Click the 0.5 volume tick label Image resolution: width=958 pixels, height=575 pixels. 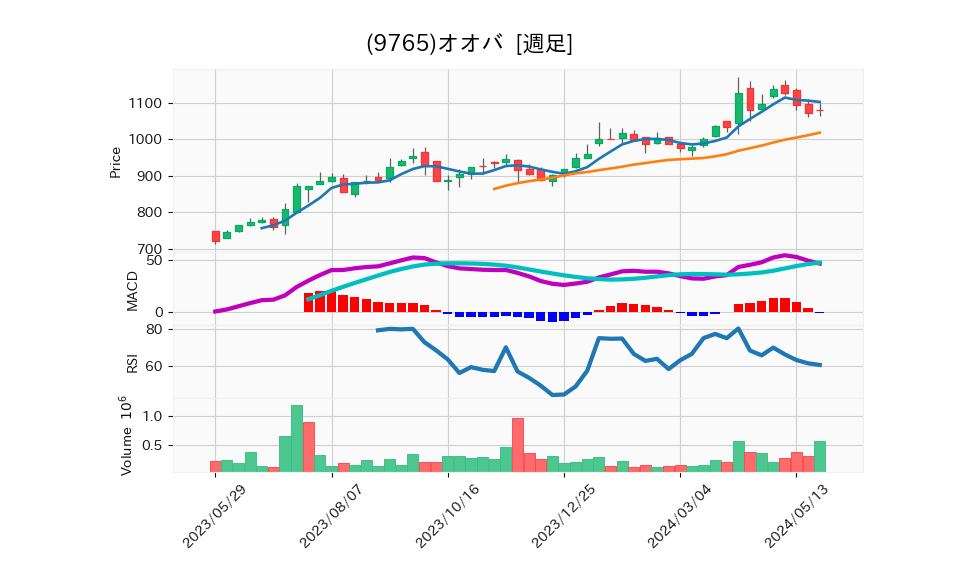tap(152, 446)
